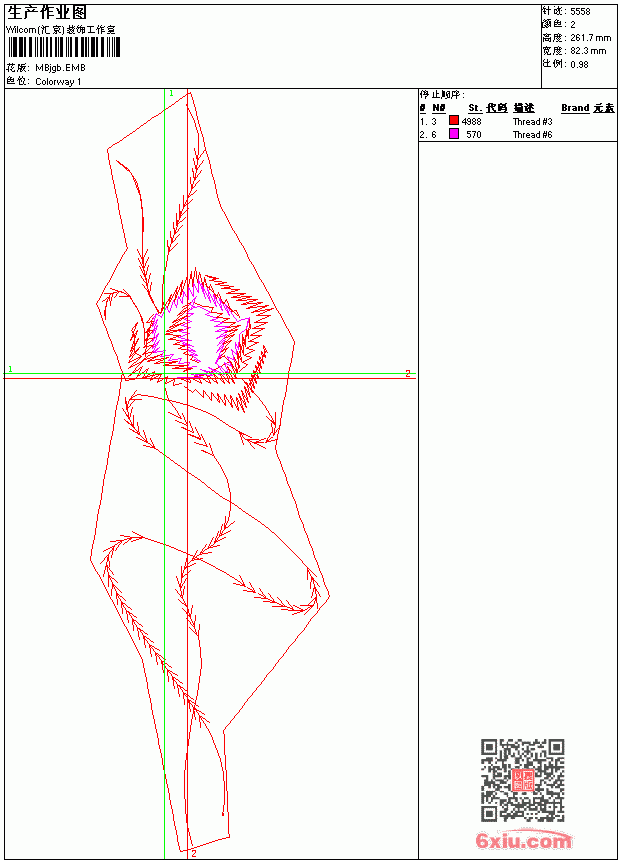Click the 生产作业图 title heading

(47, 13)
